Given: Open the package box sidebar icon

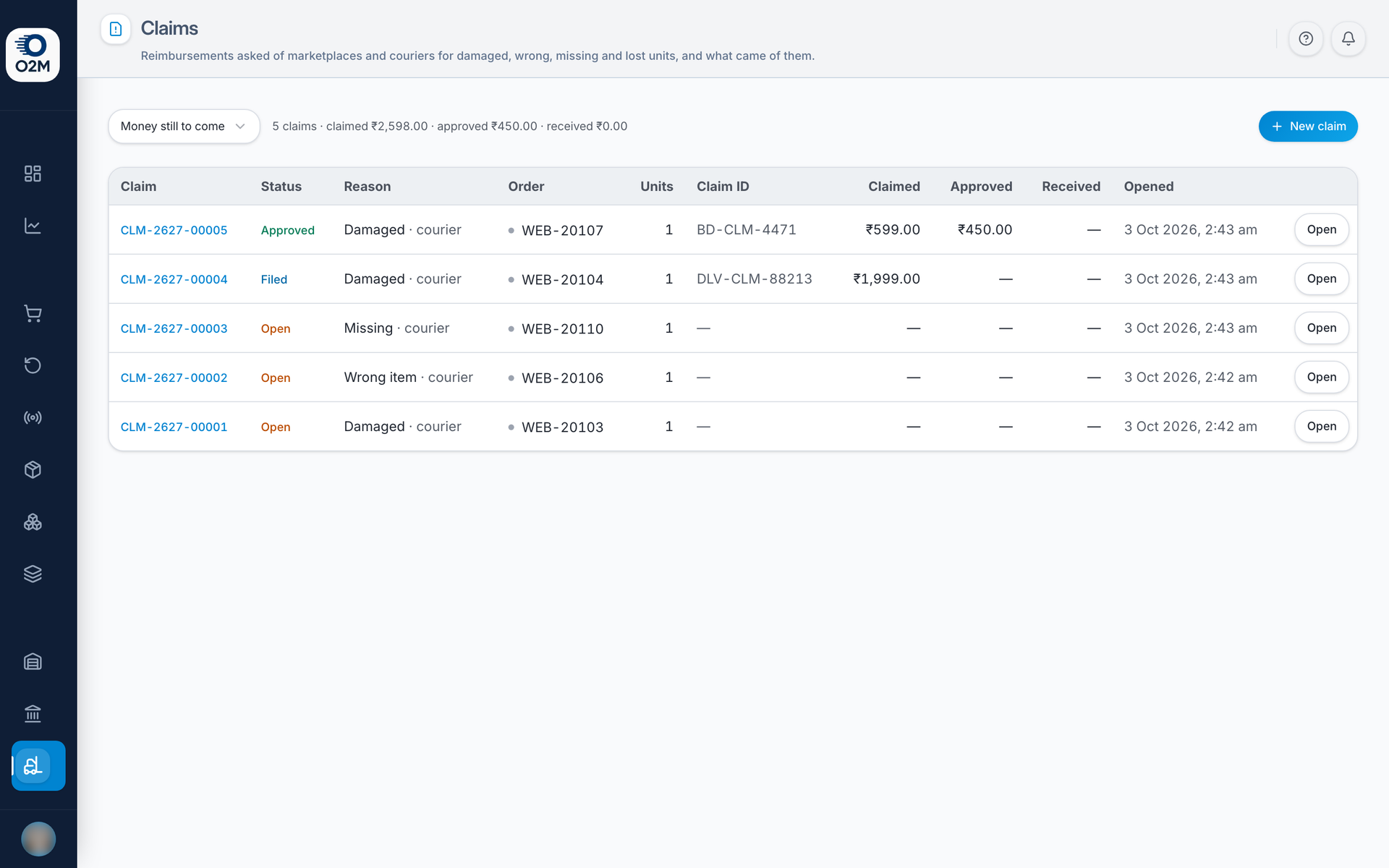Looking at the screenshot, I should tap(33, 469).
